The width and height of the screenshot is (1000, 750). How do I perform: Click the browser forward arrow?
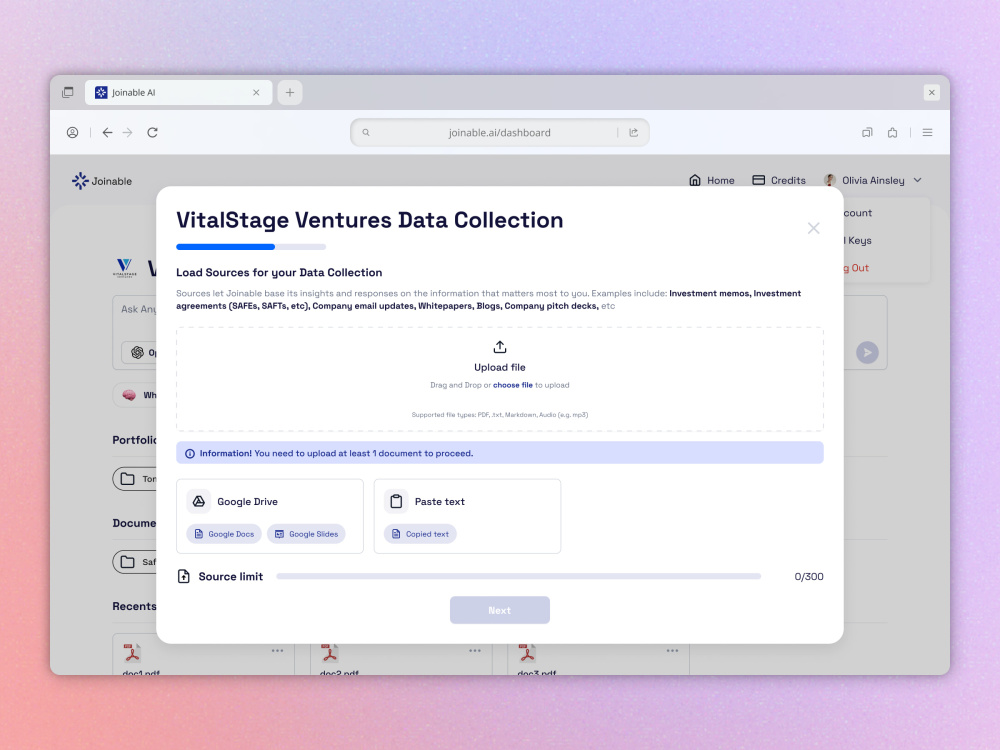pos(128,133)
